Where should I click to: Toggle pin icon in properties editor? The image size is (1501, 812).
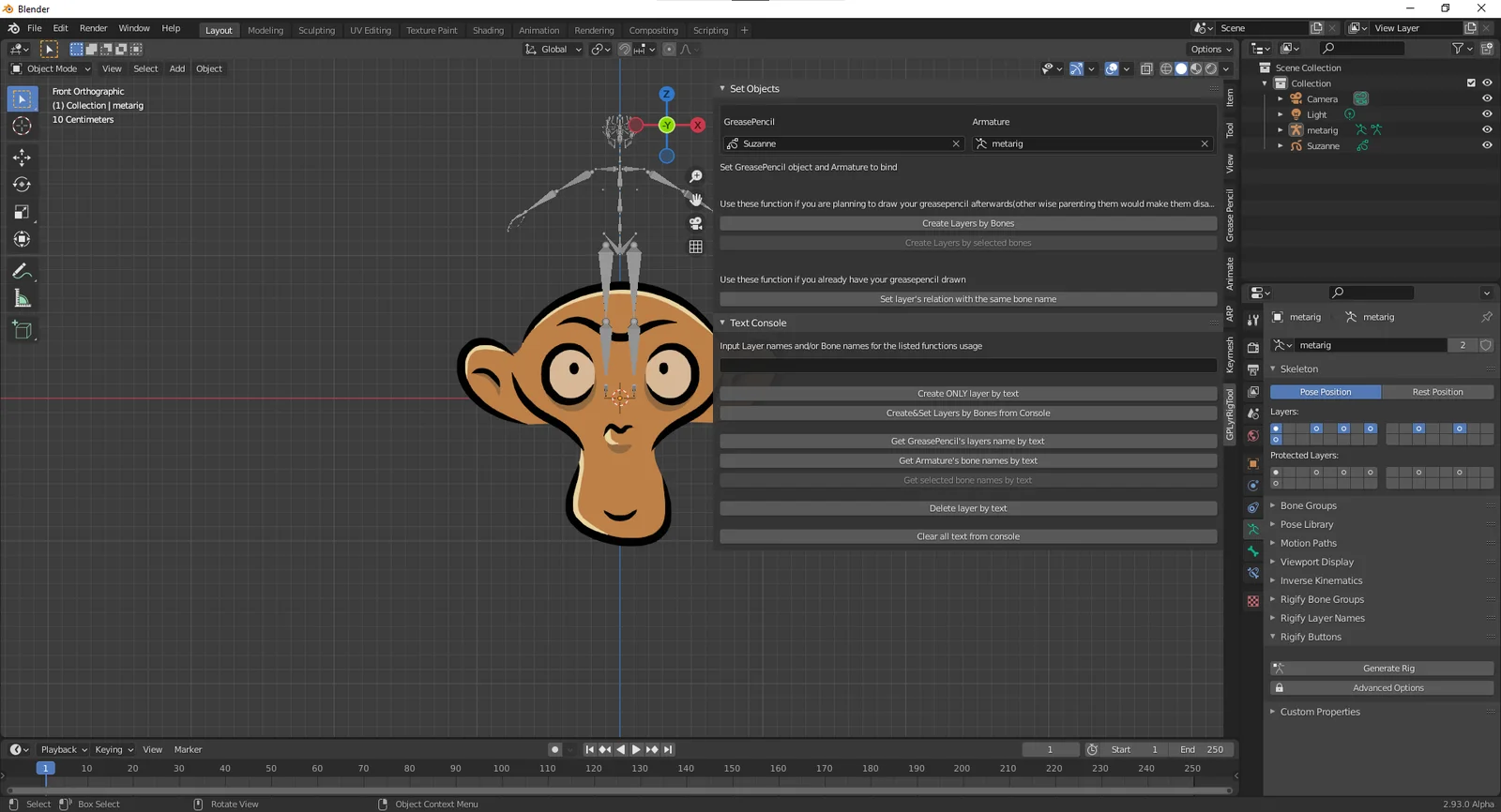[1486, 317]
